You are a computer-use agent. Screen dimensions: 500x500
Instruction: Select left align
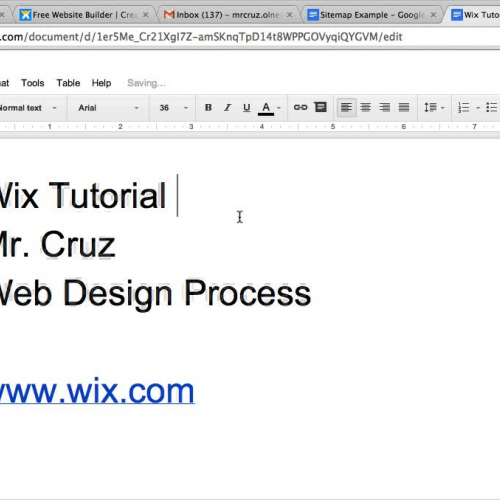point(346,107)
